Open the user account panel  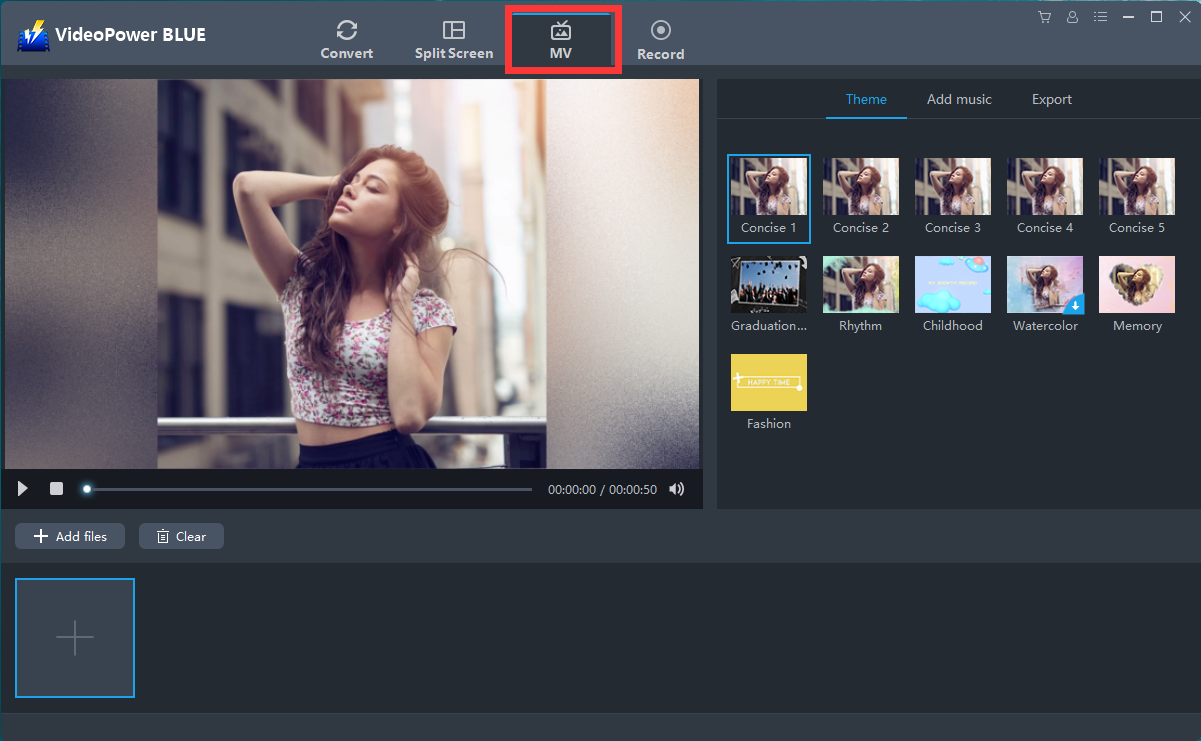click(1072, 17)
